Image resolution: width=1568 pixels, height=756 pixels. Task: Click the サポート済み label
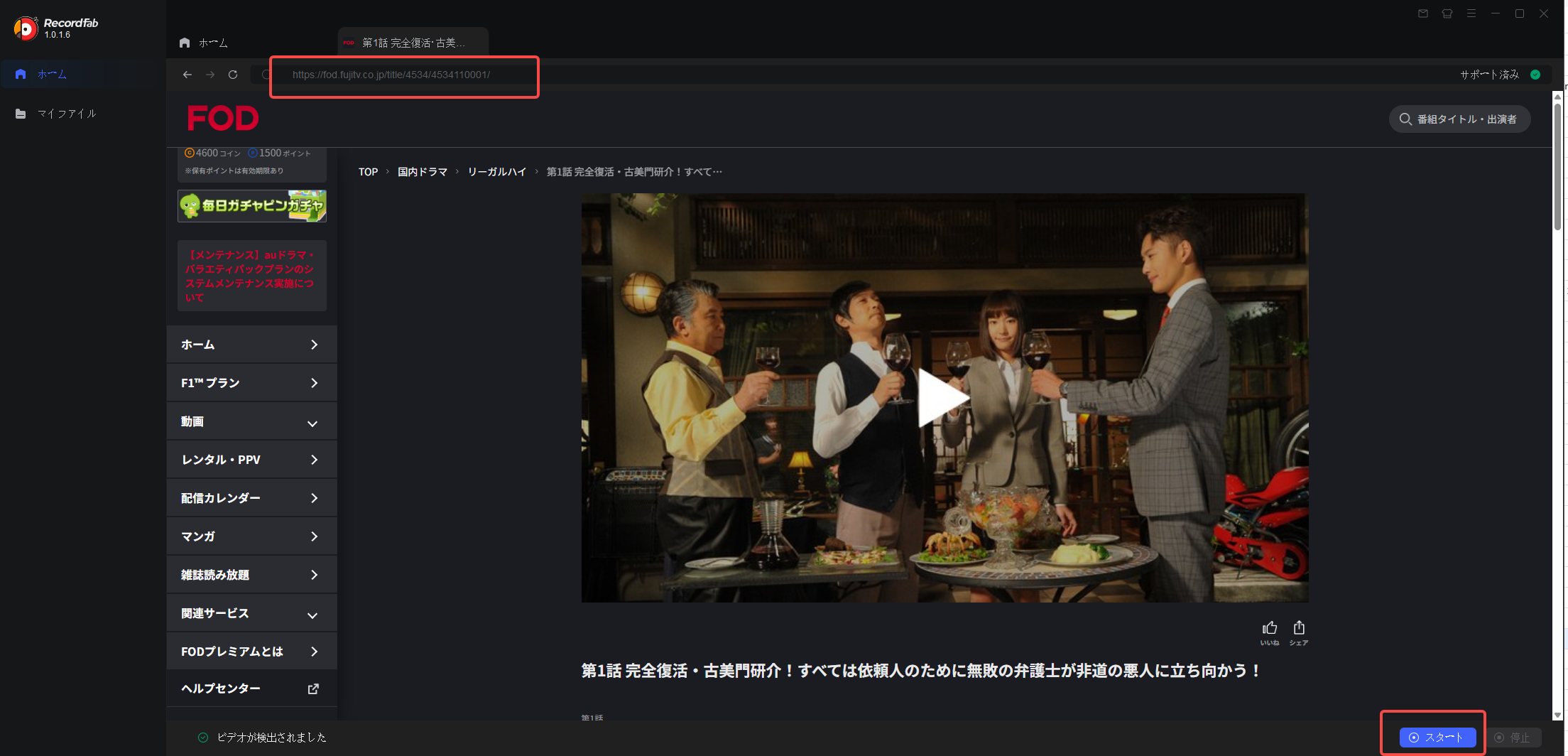click(x=1489, y=75)
